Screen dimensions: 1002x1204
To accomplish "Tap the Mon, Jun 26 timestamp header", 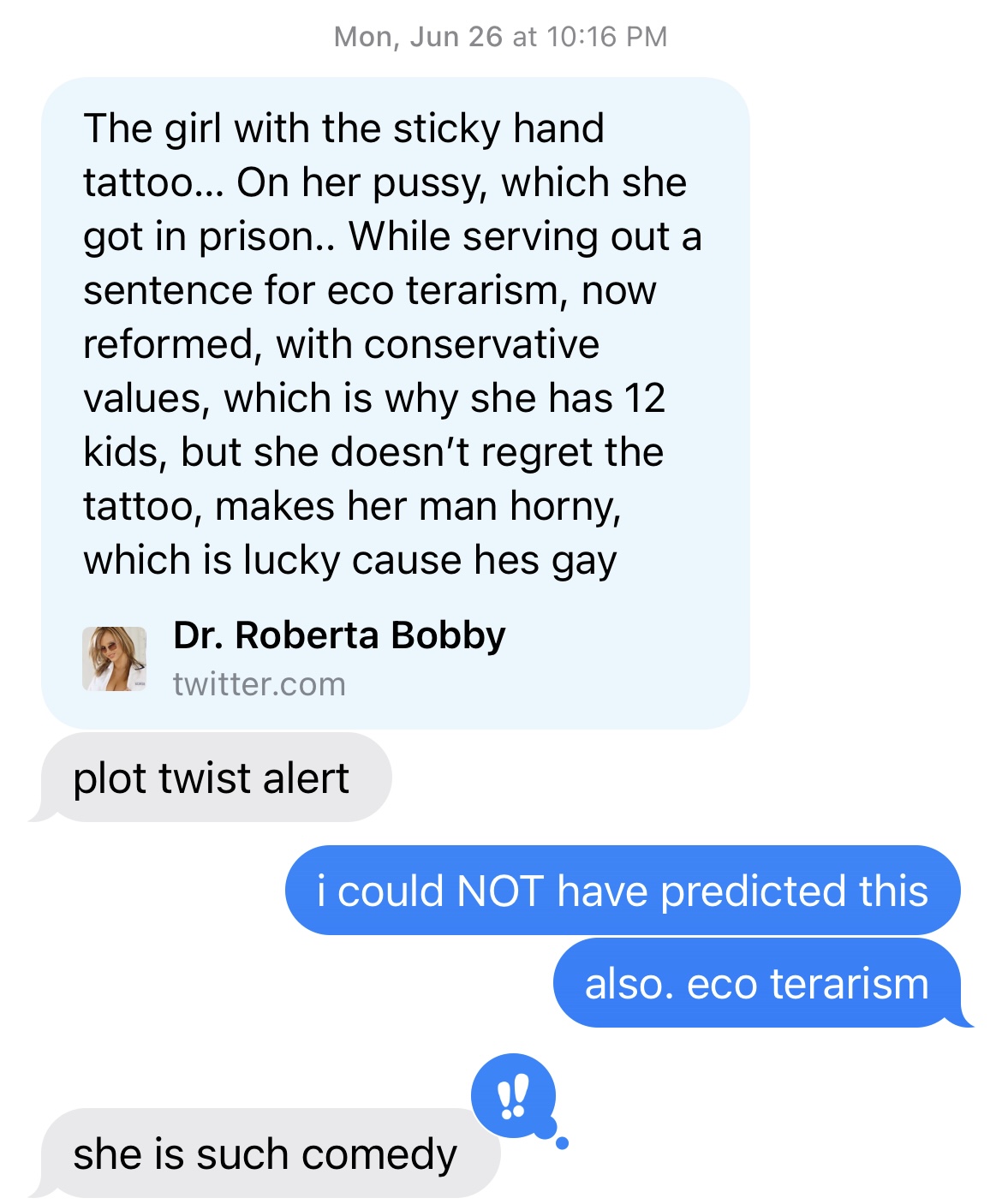I will (500, 37).
